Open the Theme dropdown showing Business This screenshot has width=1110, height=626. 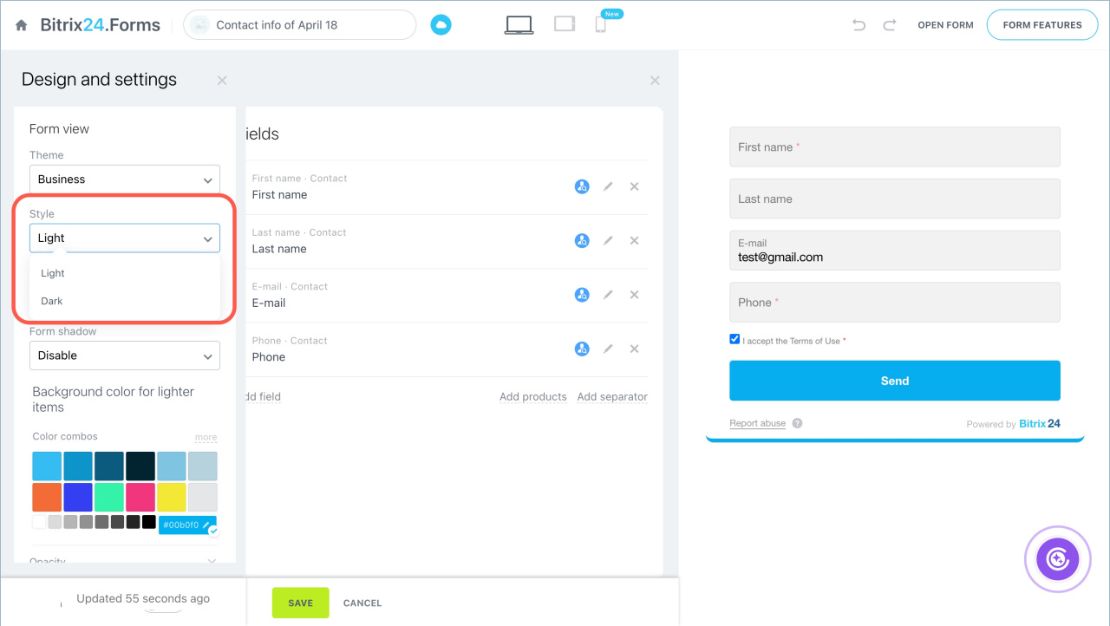click(x=125, y=179)
